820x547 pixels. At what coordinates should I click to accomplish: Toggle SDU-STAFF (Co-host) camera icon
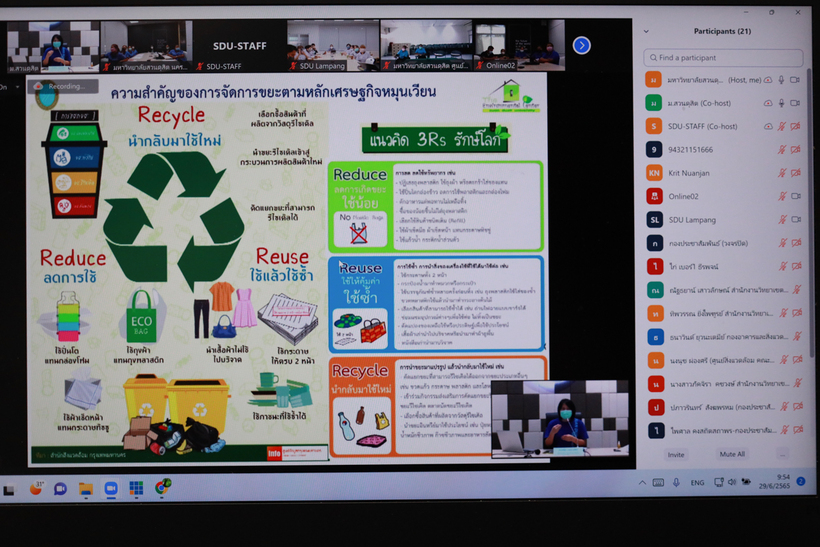click(795, 126)
